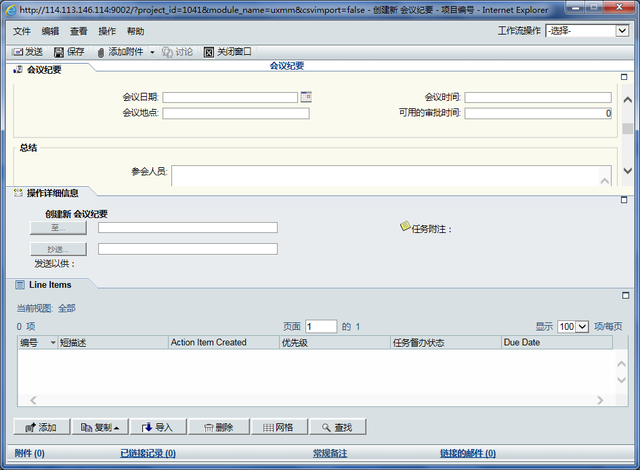This screenshot has height=470, width=640.
Task: Select the 操作详细信息 section tab
Action: (x=52, y=193)
